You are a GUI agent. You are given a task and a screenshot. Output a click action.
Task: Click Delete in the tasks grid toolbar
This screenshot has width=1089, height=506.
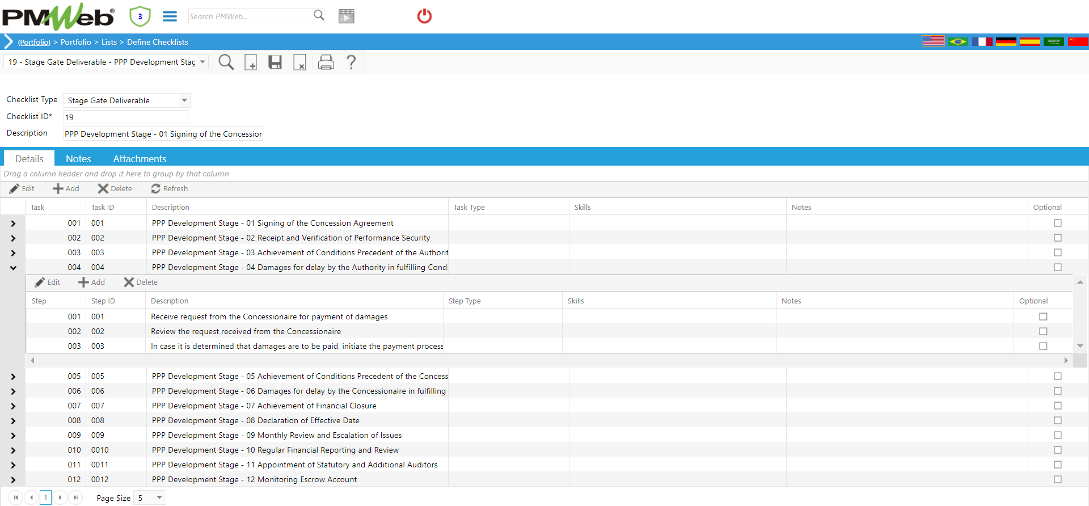coord(115,188)
